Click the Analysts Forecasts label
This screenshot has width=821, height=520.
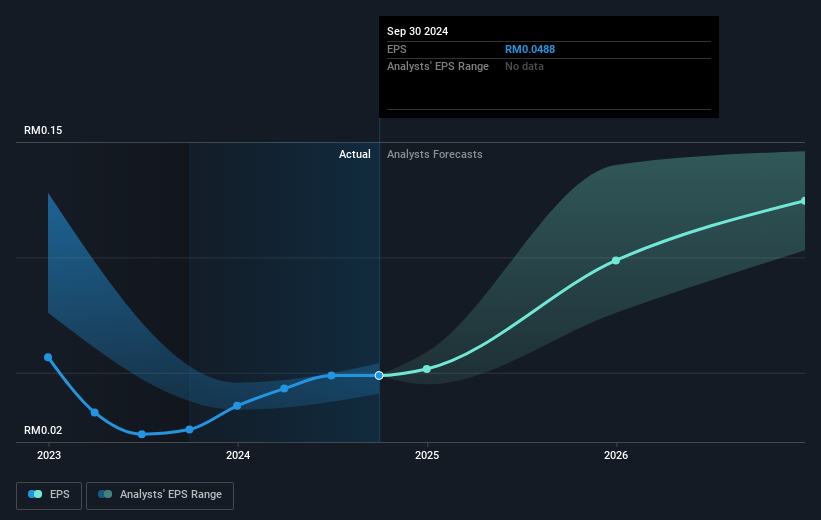[x=435, y=154]
